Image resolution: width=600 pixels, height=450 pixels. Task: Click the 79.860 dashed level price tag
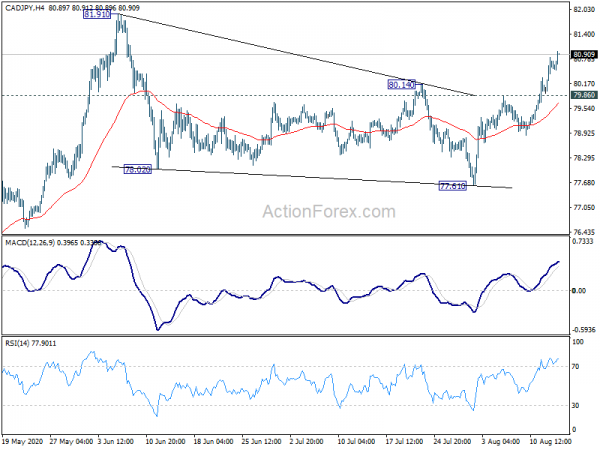tap(584, 95)
